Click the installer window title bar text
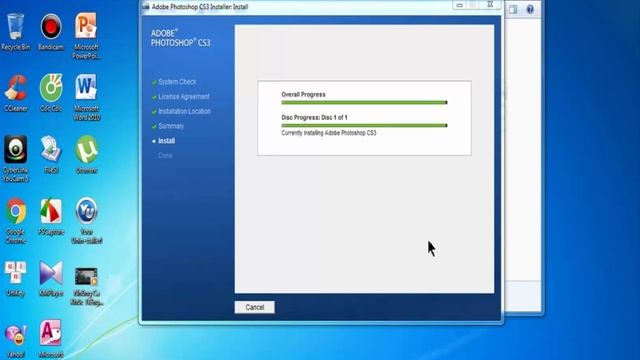This screenshot has width=640, height=360. (x=200, y=7)
